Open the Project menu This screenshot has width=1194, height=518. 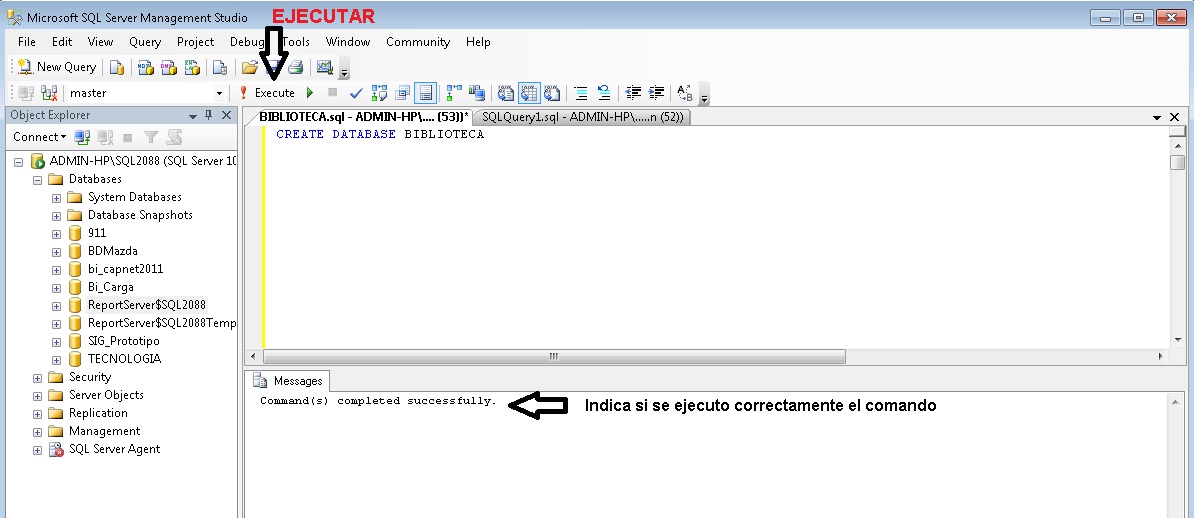(196, 42)
